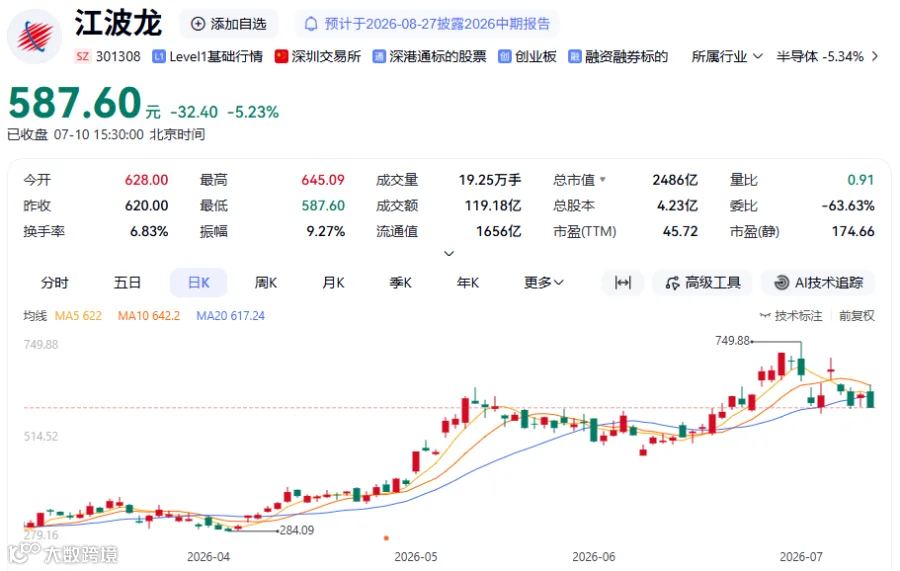Click 成交量 19.25万手 value
The image size is (900, 571).
pos(490,180)
